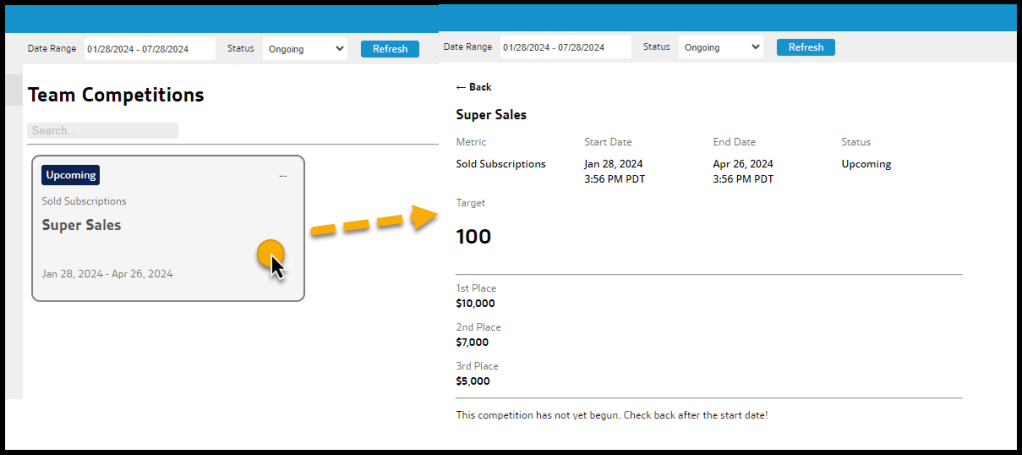This screenshot has width=1022, height=455.
Task: Click the End Date Apr 26, 2024 value
Action: [x=743, y=164]
